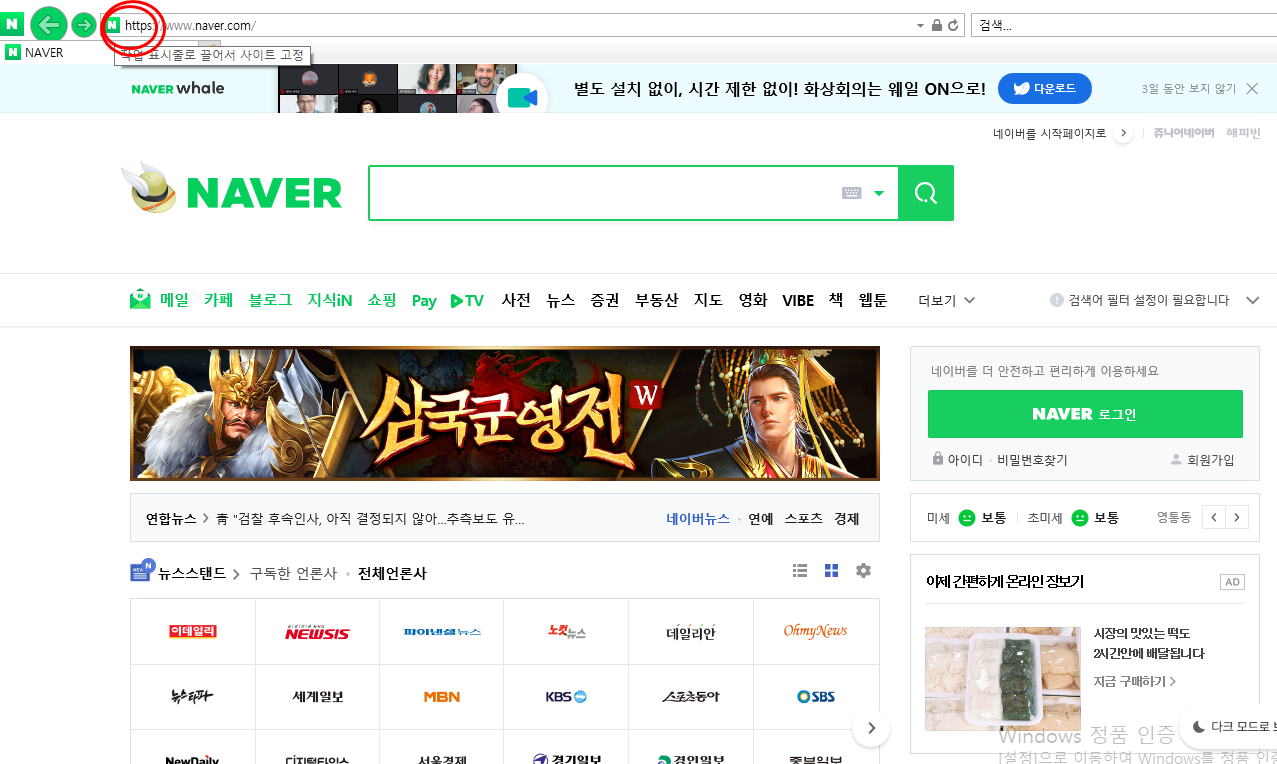The height and width of the screenshot is (764, 1277).
Task: Open 쥬니어네이버 link
Action: 1183,133
